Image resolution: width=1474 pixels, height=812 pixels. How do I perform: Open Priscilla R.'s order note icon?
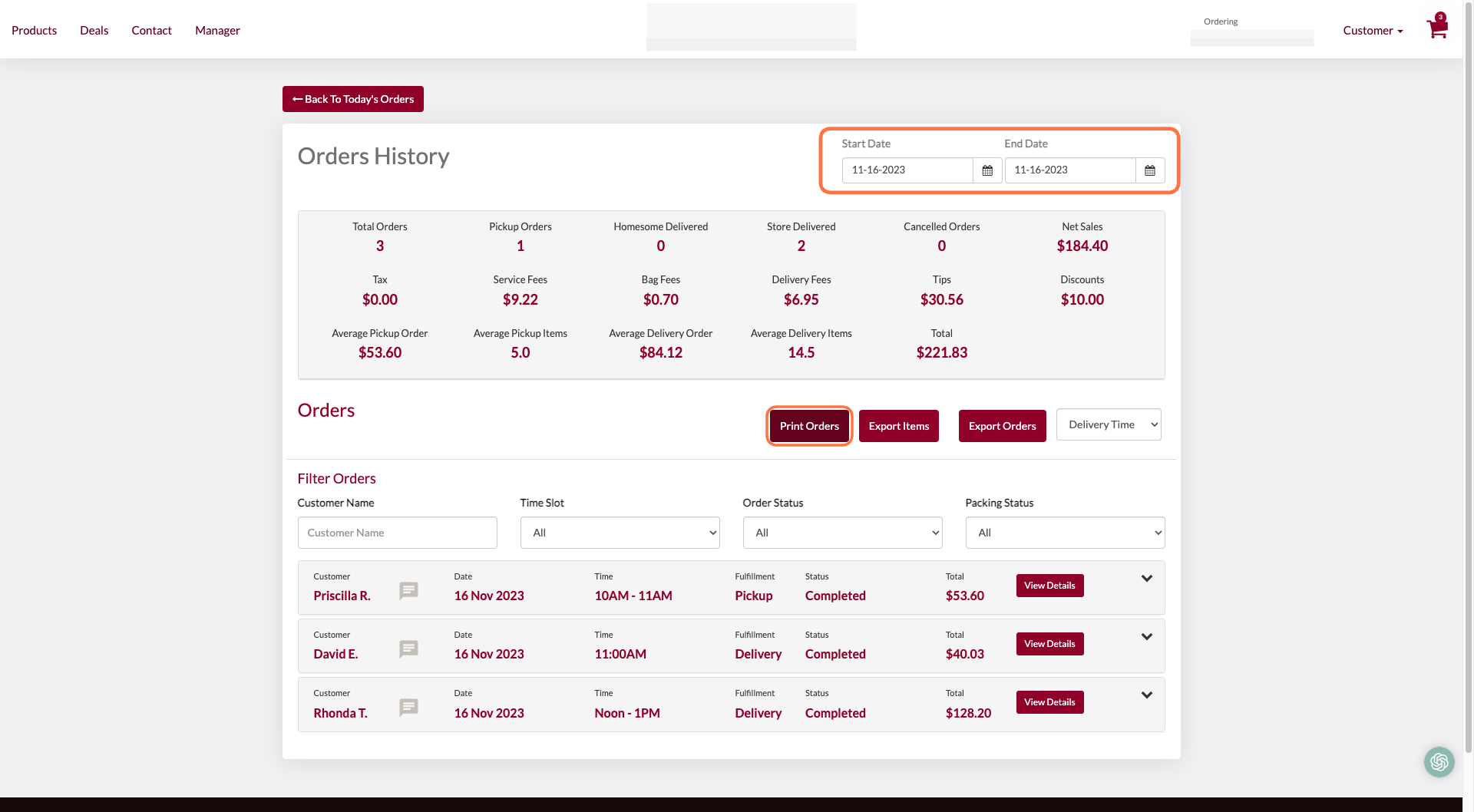[408, 590]
